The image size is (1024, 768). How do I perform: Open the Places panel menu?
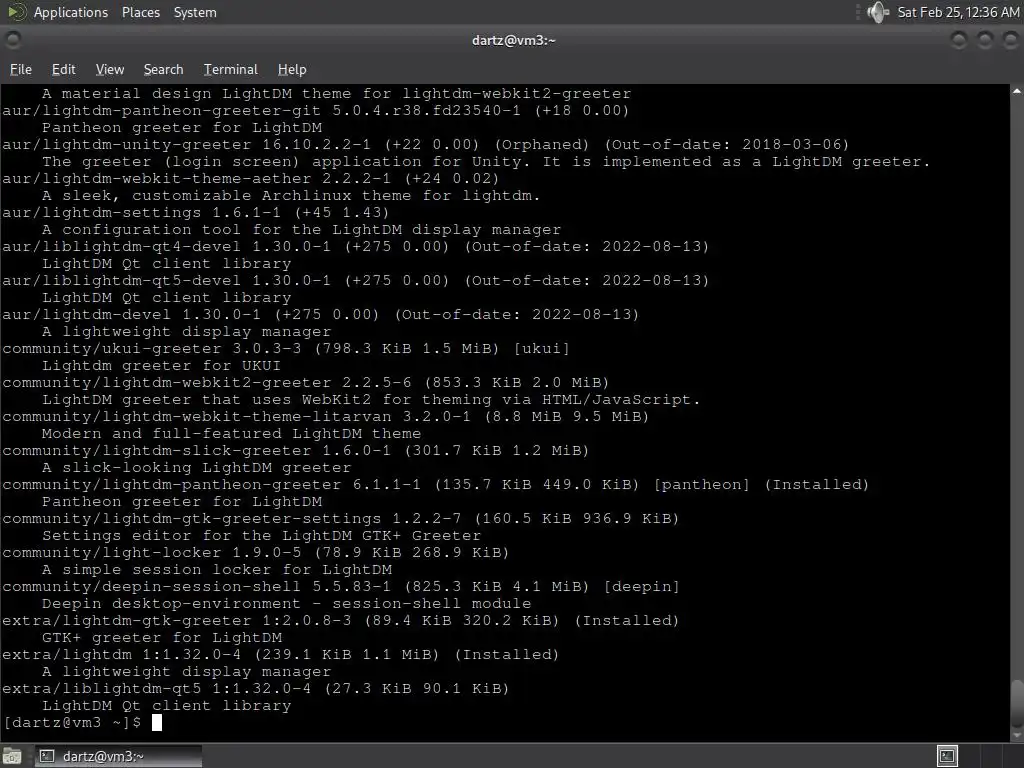coord(140,12)
